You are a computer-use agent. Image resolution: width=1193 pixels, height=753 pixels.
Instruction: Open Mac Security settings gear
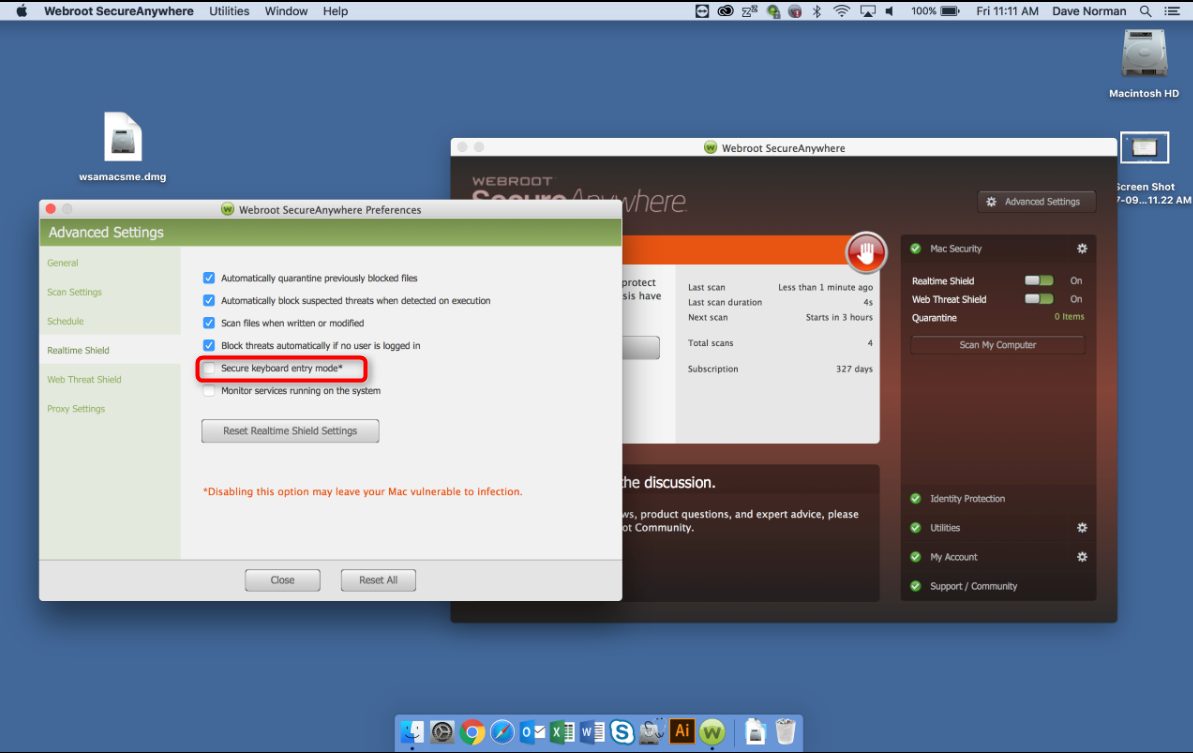pyautogui.click(x=1082, y=249)
